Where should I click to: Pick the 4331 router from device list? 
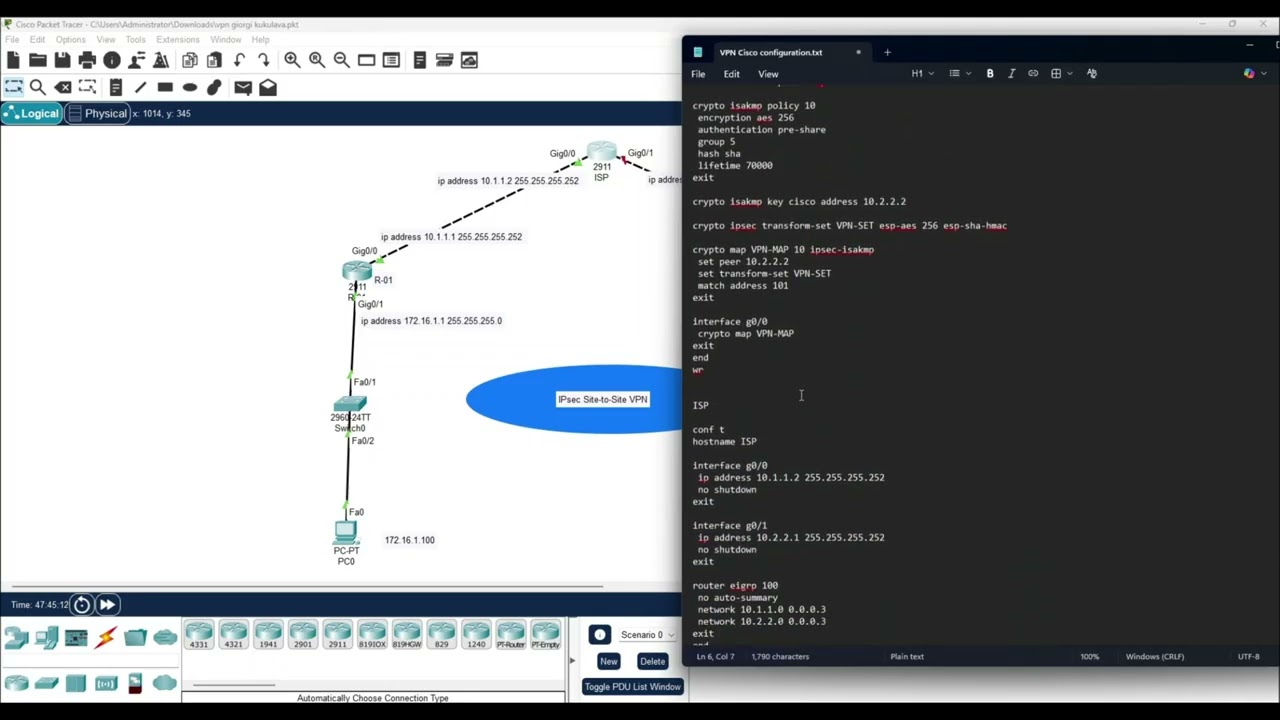point(199,636)
